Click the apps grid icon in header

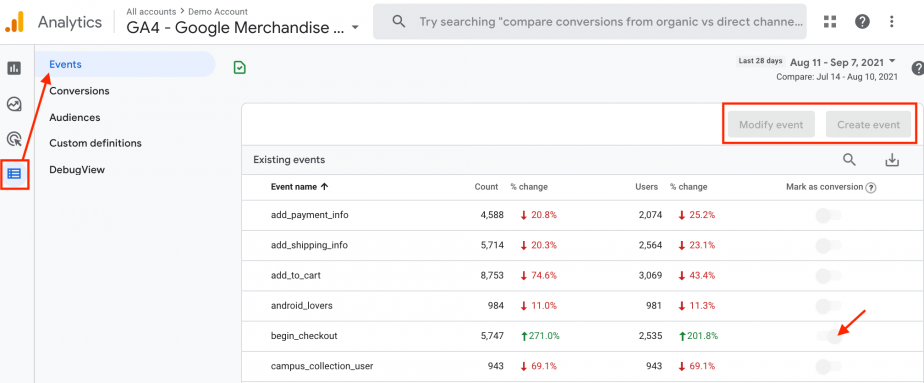830,22
